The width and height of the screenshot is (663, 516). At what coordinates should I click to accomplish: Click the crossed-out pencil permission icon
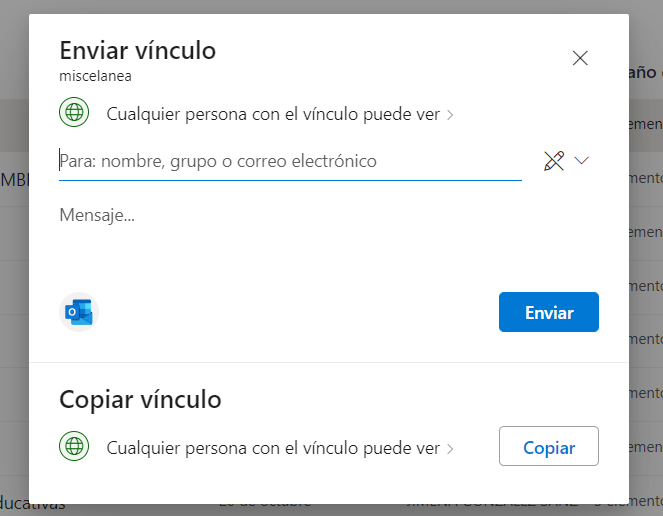point(554,161)
